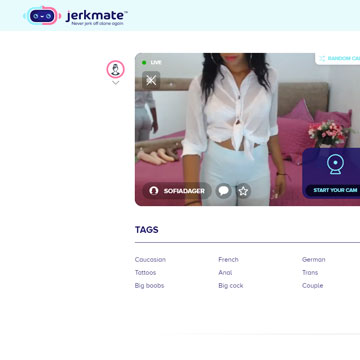The height and width of the screenshot is (360, 360).
Task: Click the live video stream area
Action: (x=247, y=129)
